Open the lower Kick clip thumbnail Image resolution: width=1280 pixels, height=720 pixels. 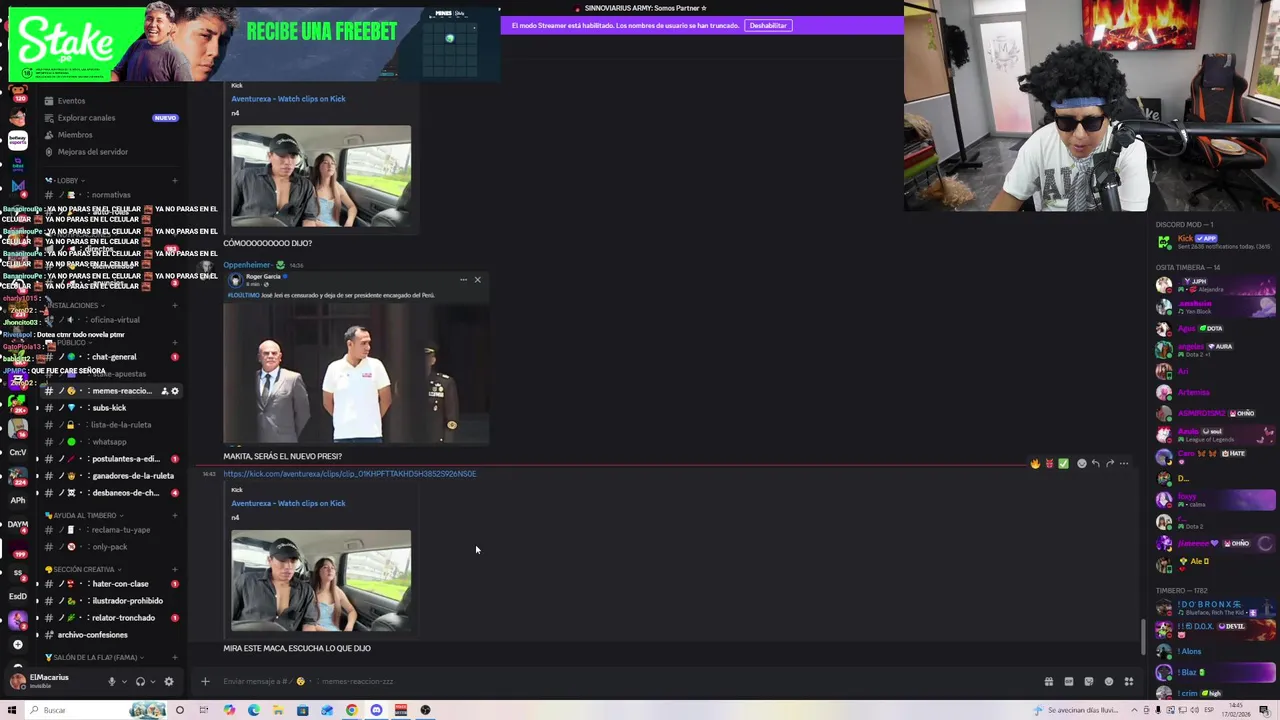click(321, 581)
